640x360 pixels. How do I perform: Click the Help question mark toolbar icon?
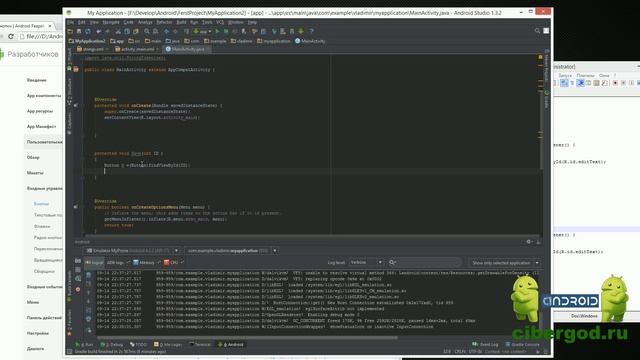(x=311, y=31)
